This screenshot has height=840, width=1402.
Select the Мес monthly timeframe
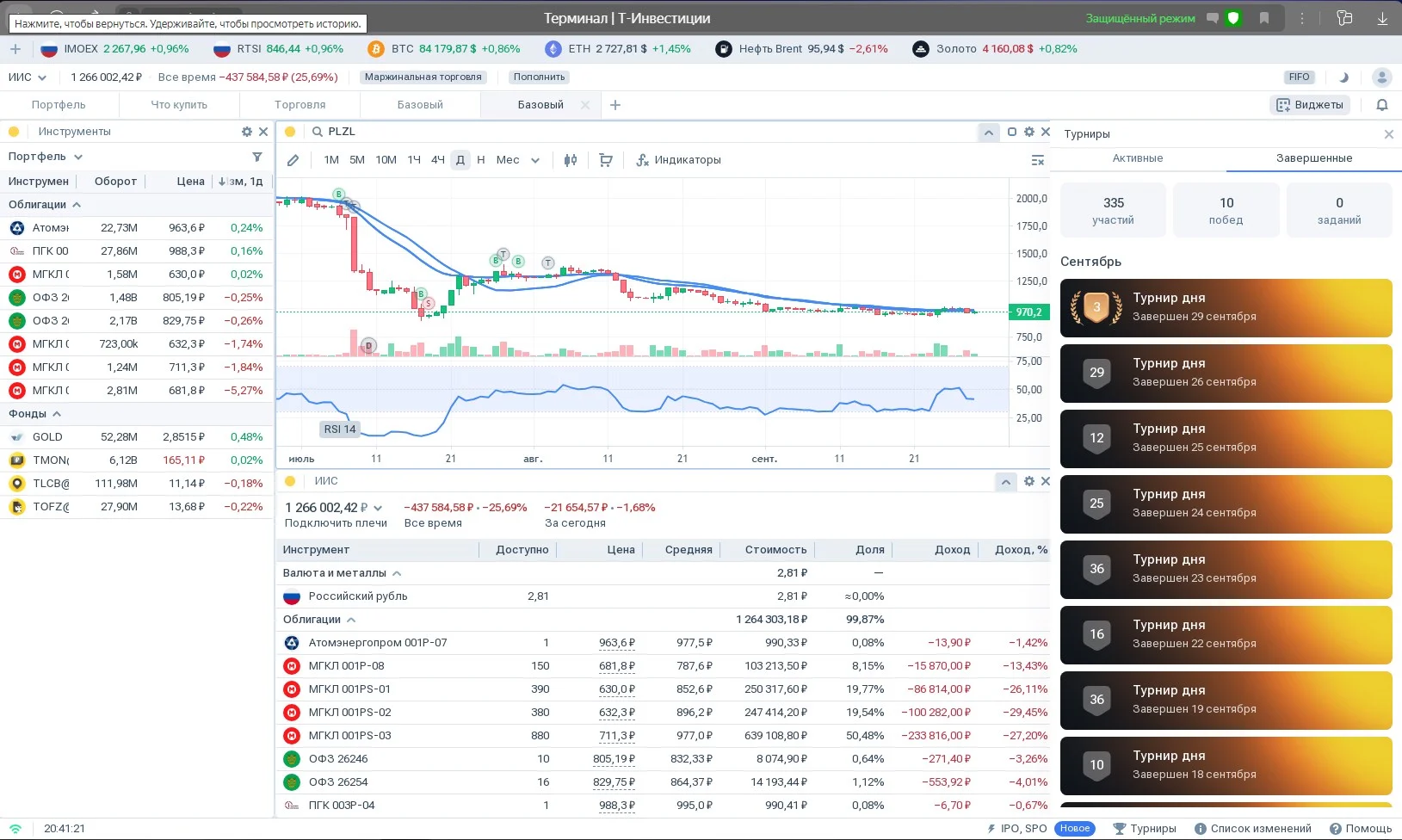coord(508,160)
